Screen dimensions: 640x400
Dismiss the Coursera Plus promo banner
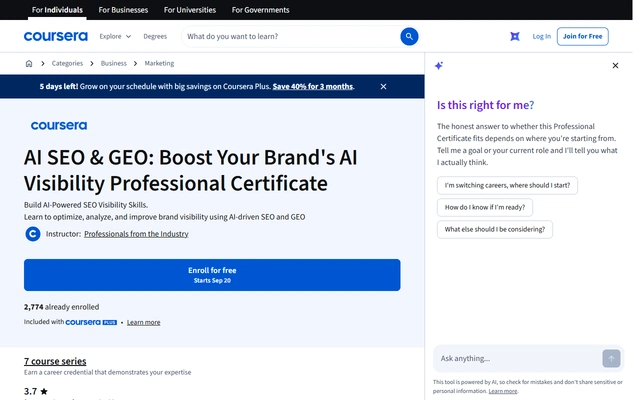coord(383,87)
